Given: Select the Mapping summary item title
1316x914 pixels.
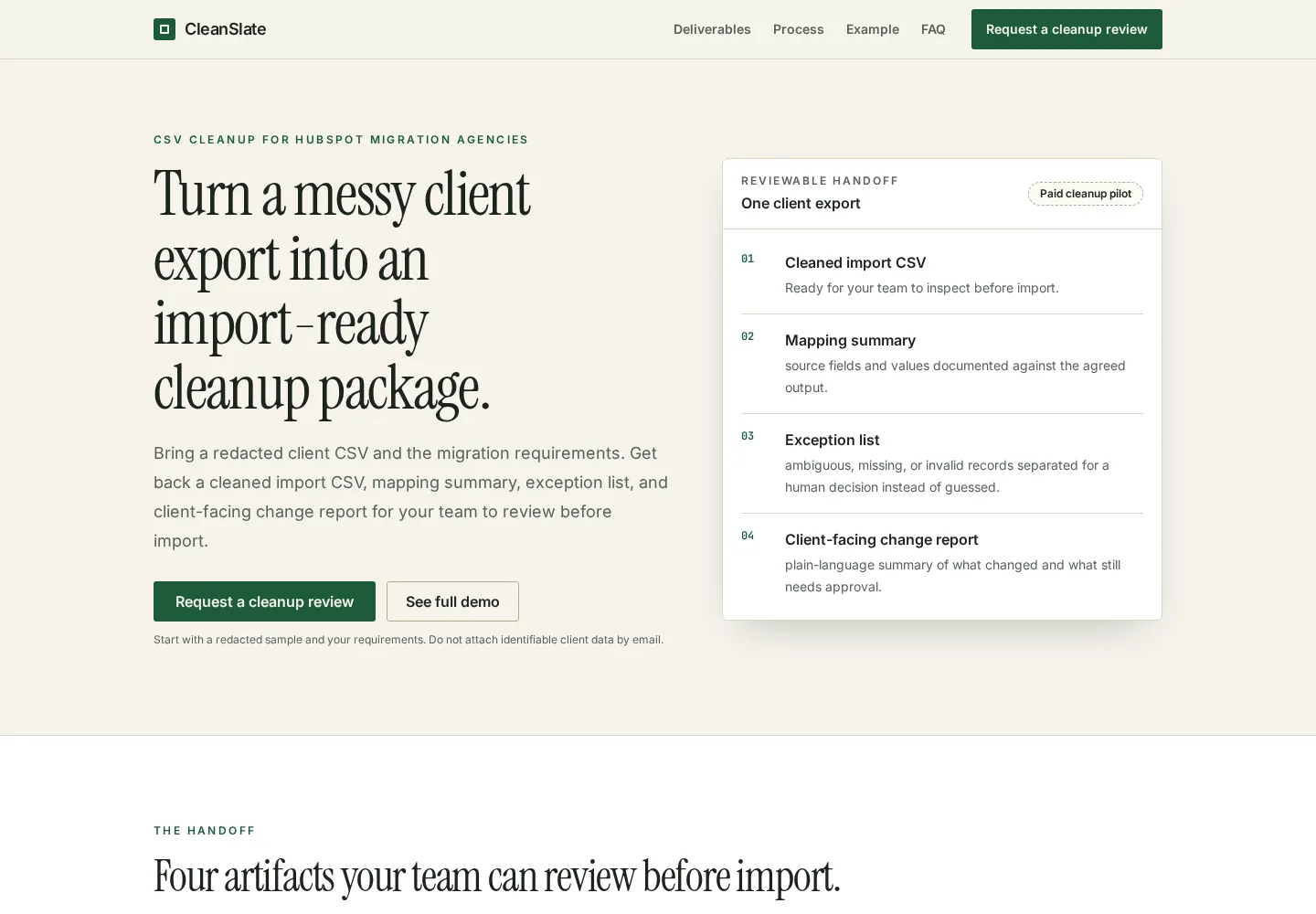Looking at the screenshot, I should coord(850,340).
